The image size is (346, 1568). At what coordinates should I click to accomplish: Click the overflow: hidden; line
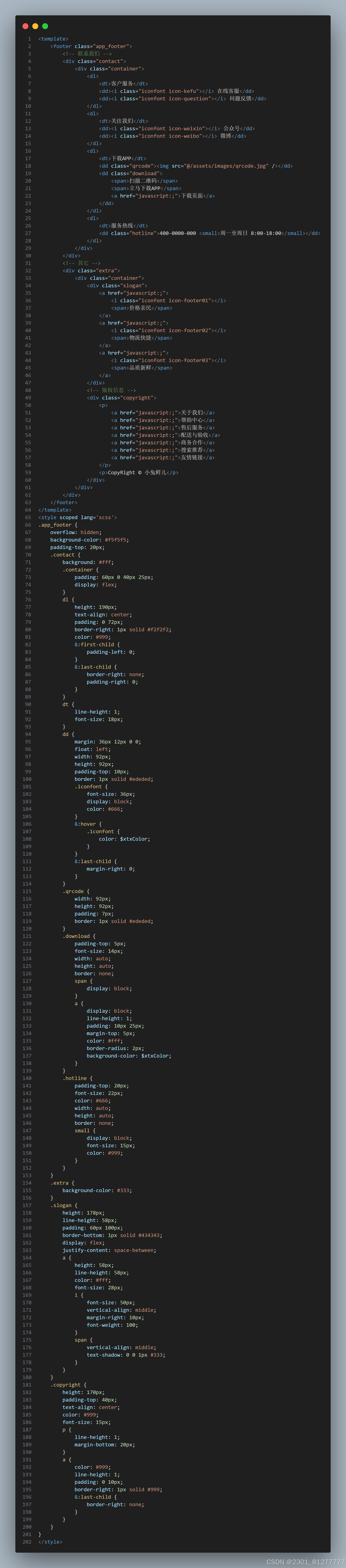(76, 533)
